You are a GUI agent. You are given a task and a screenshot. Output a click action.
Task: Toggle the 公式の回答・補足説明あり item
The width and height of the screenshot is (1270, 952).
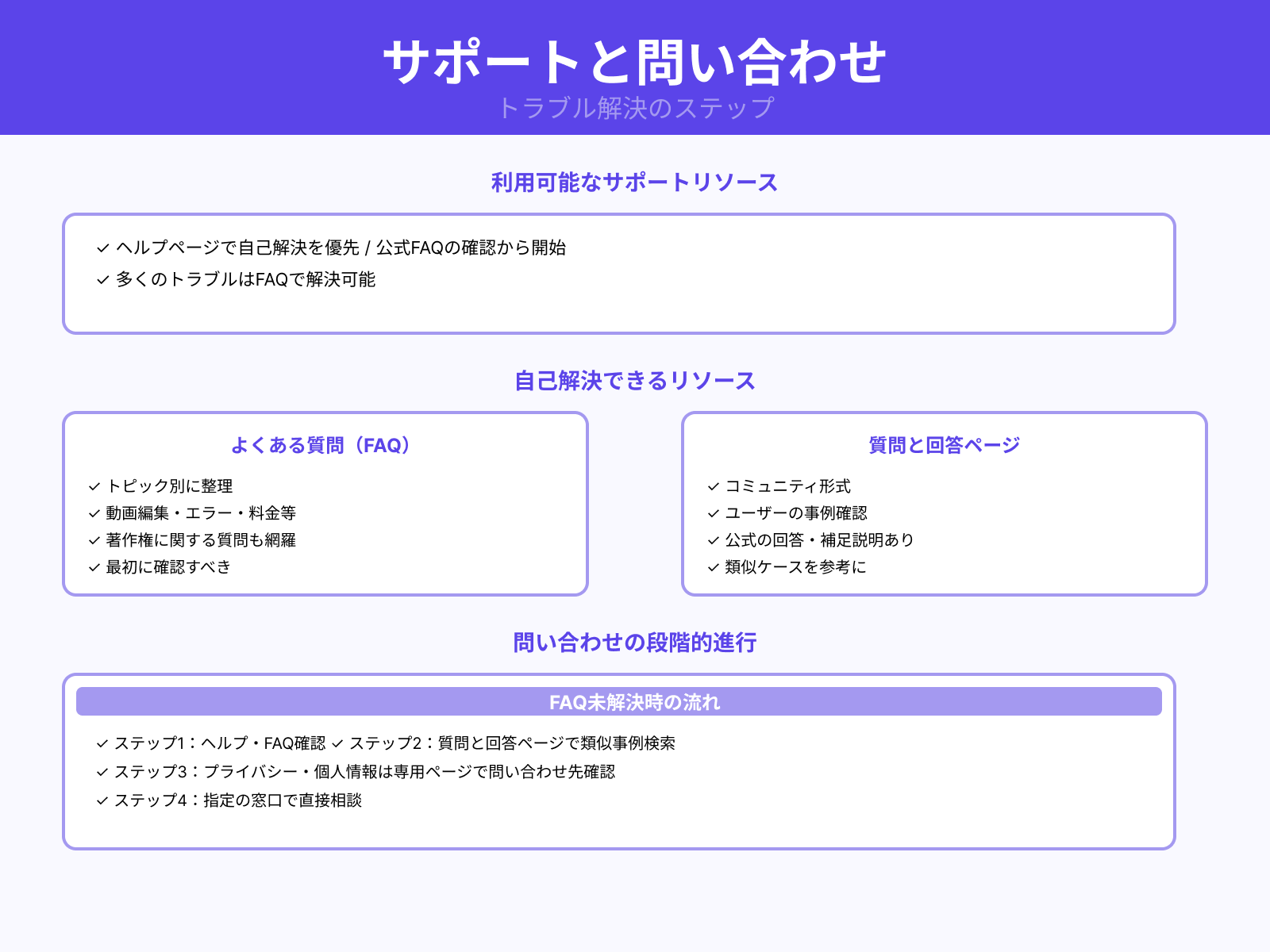[818, 540]
